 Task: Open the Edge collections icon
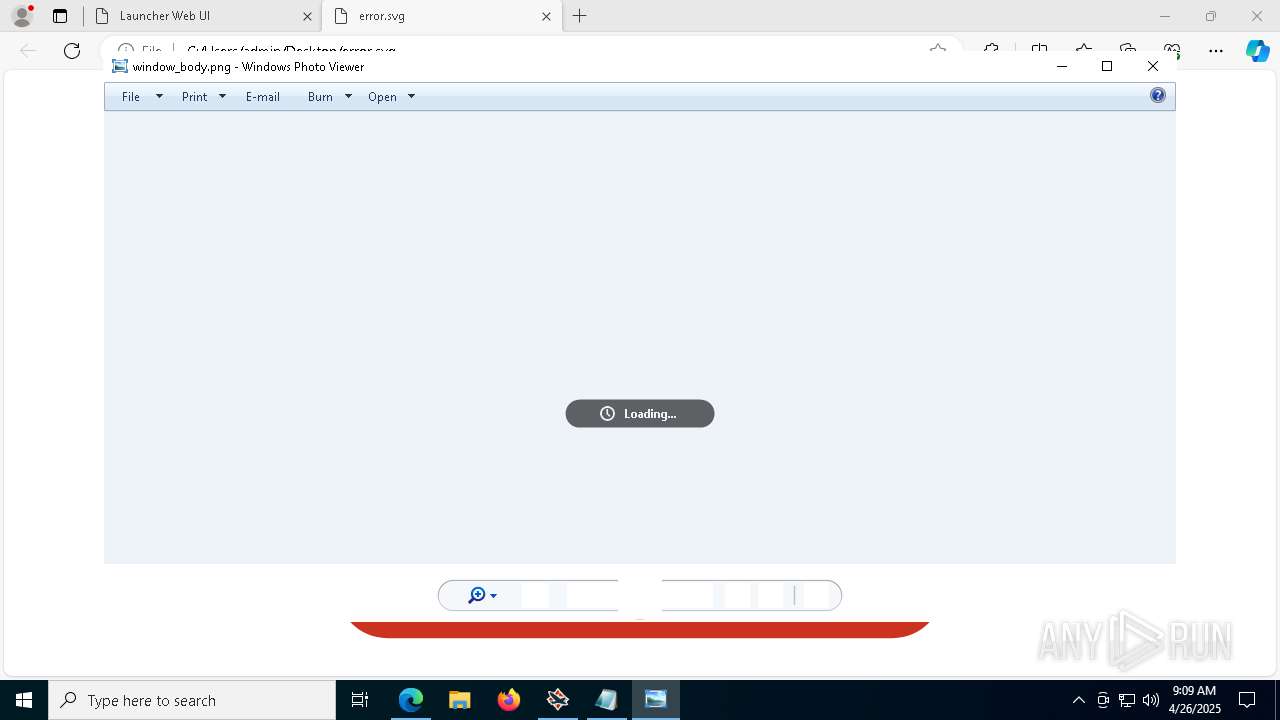(1128, 50)
